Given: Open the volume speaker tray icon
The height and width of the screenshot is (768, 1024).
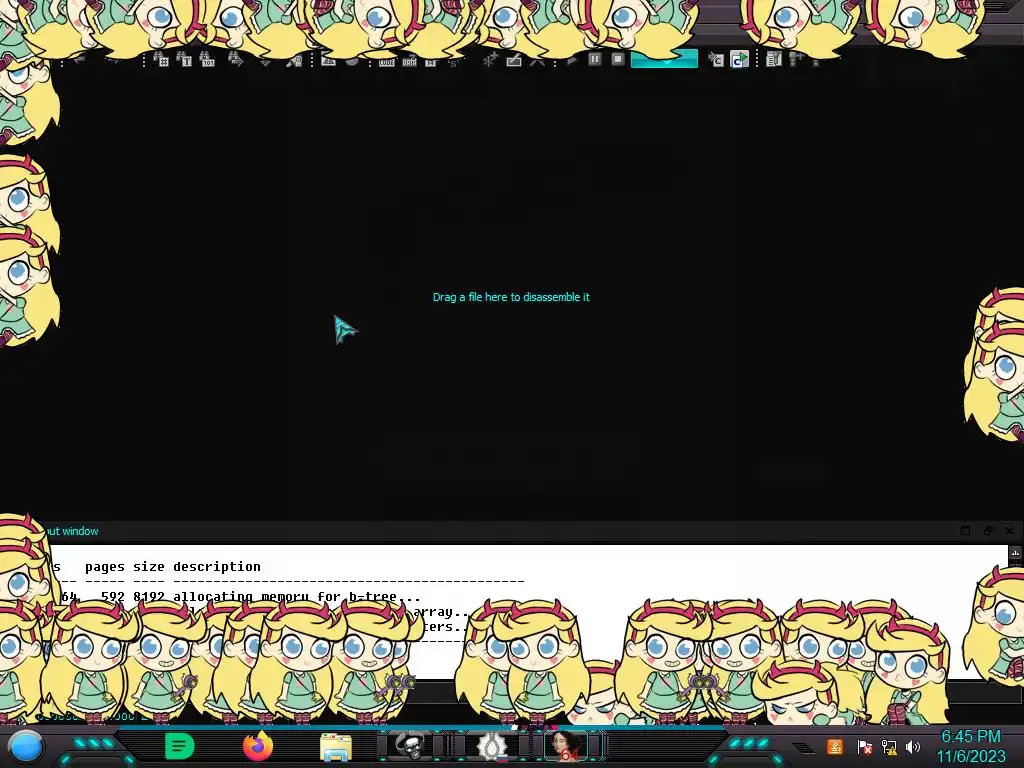Looking at the screenshot, I should 913,747.
